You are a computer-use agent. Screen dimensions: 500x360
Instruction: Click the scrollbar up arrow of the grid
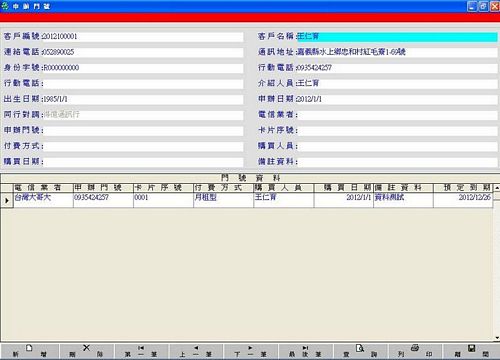(497, 188)
